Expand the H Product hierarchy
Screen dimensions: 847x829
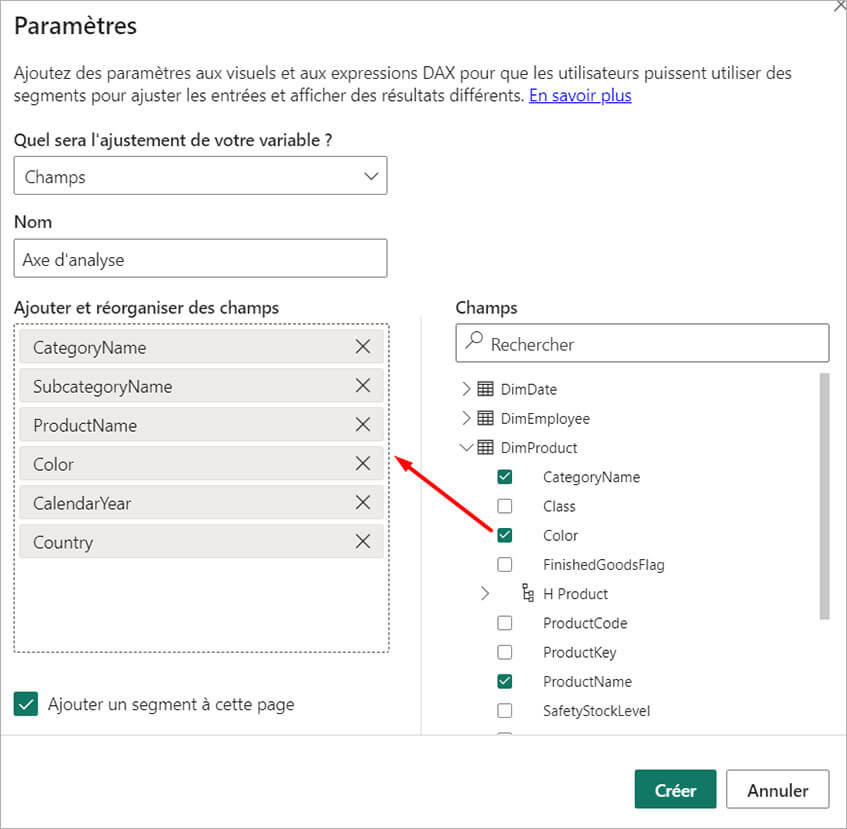(485, 593)
